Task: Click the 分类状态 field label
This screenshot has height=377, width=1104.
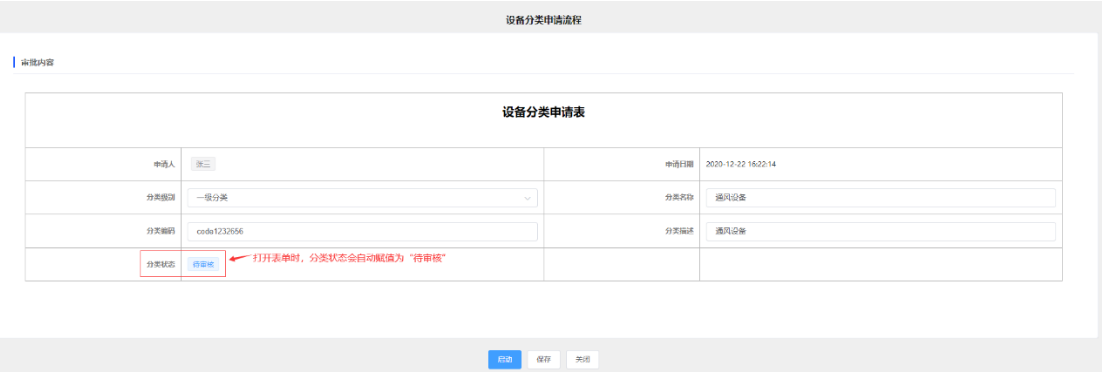Action: pyautogui.click(x=161, y=265)
